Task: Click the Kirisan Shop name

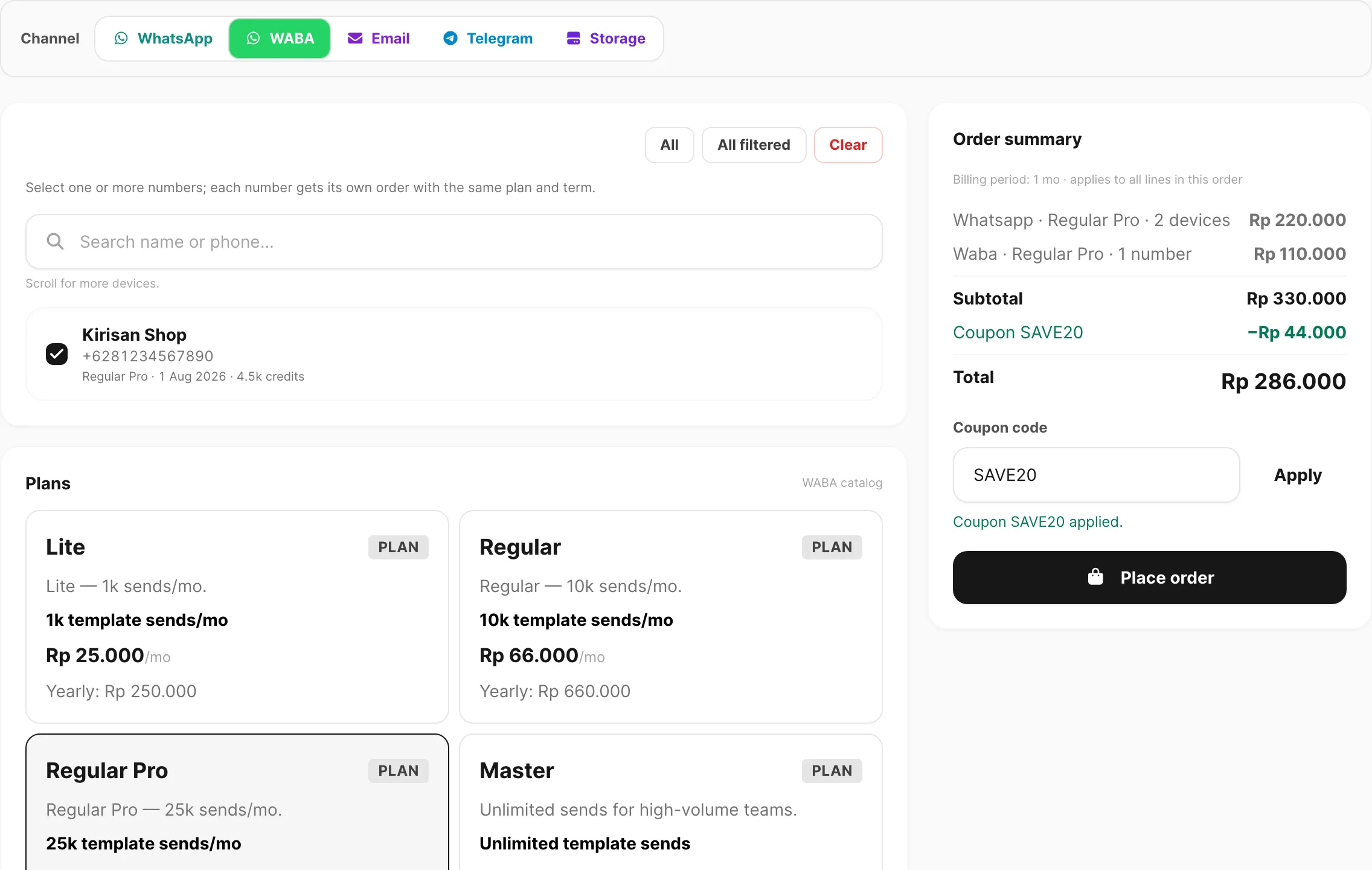Action: click(134, 335)
